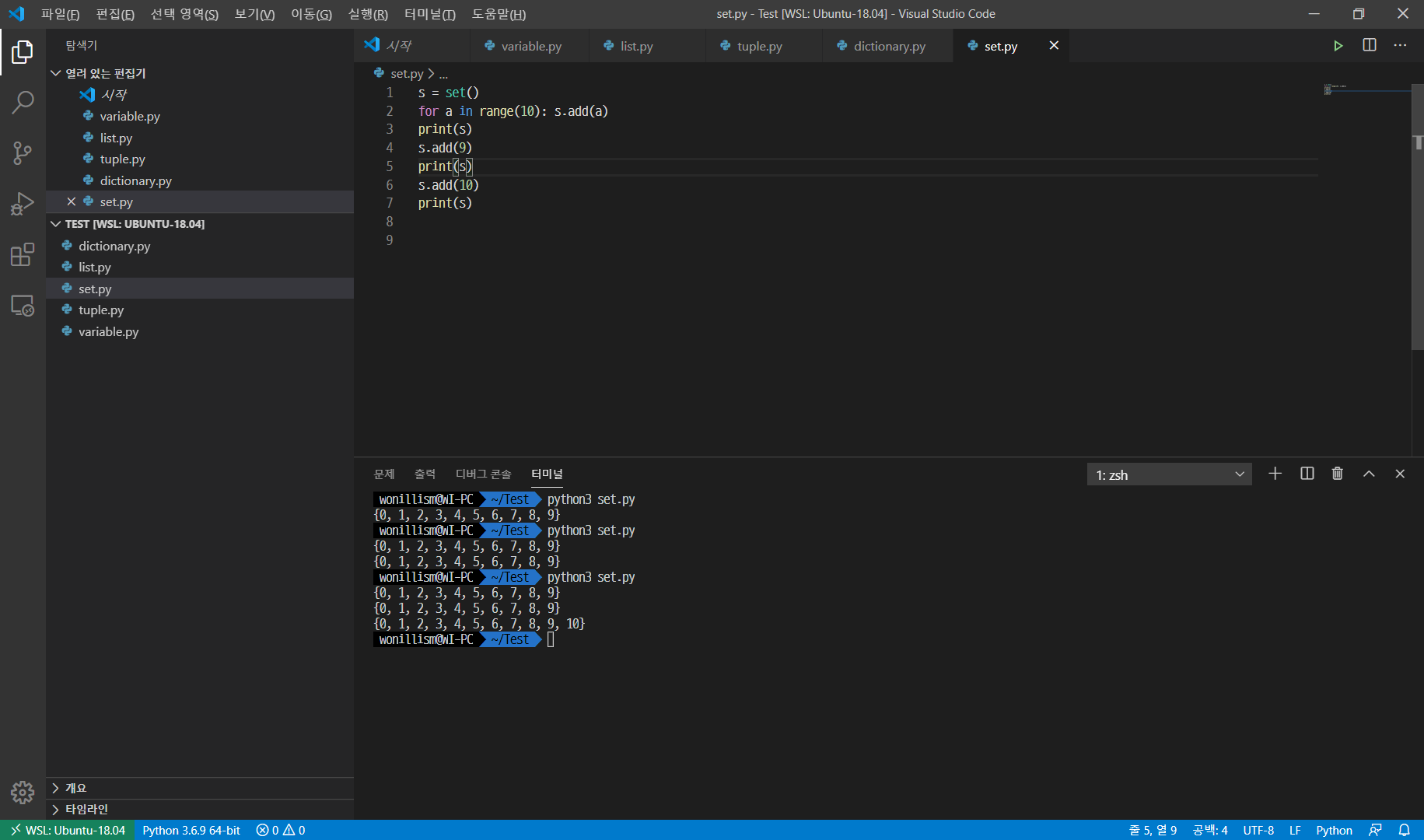Click the terminal prompt input line
Screen dimensions: 1424x840
pyautogui.click(x=550, y=639)
